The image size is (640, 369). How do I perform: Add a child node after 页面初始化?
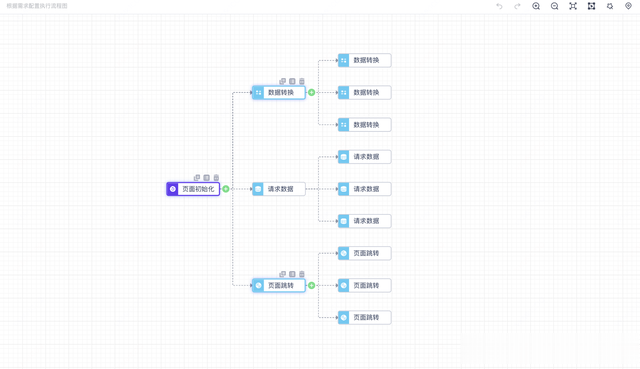click(x=226, y=189)
